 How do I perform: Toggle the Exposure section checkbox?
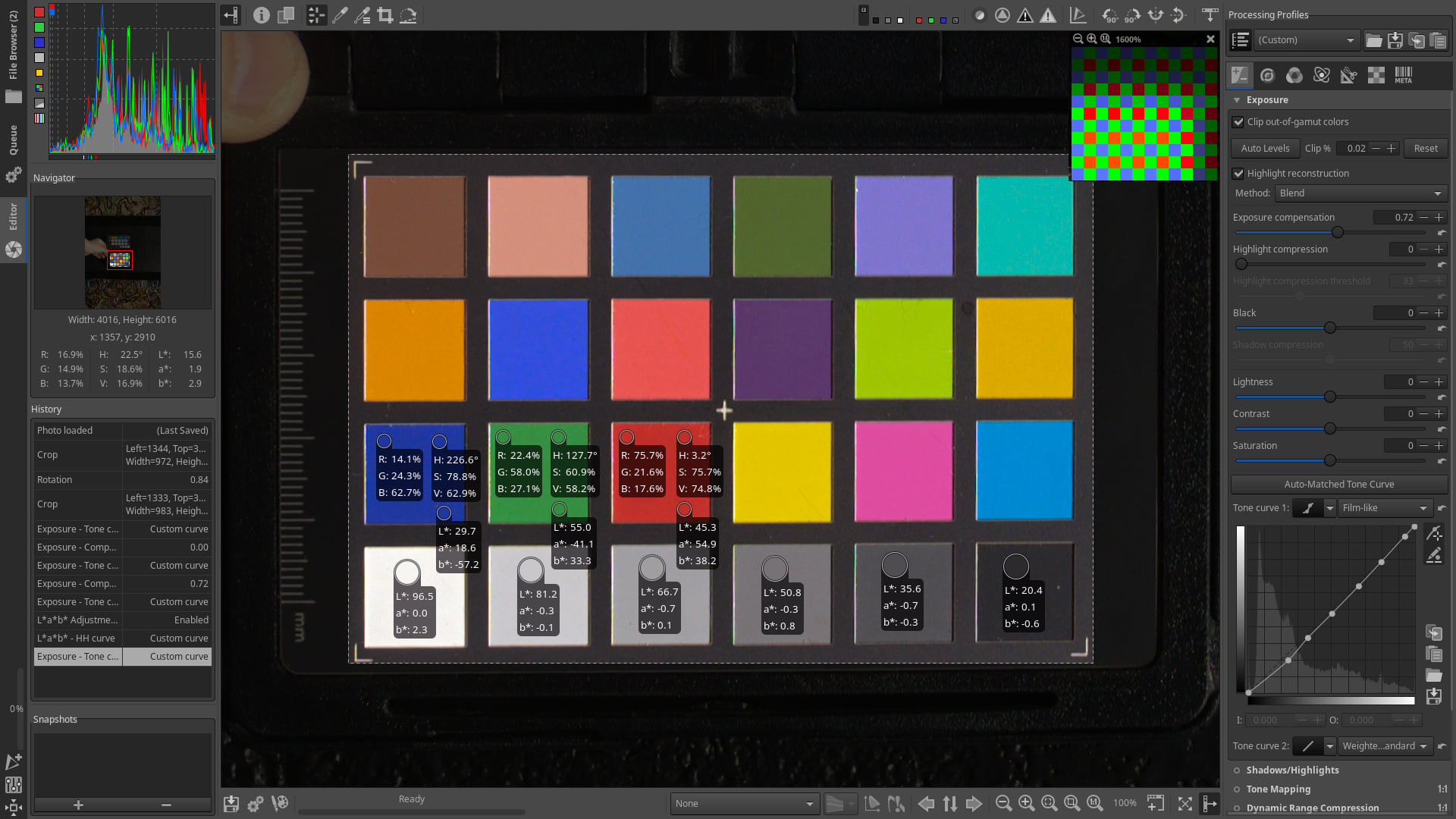[x=1237, y=100]
